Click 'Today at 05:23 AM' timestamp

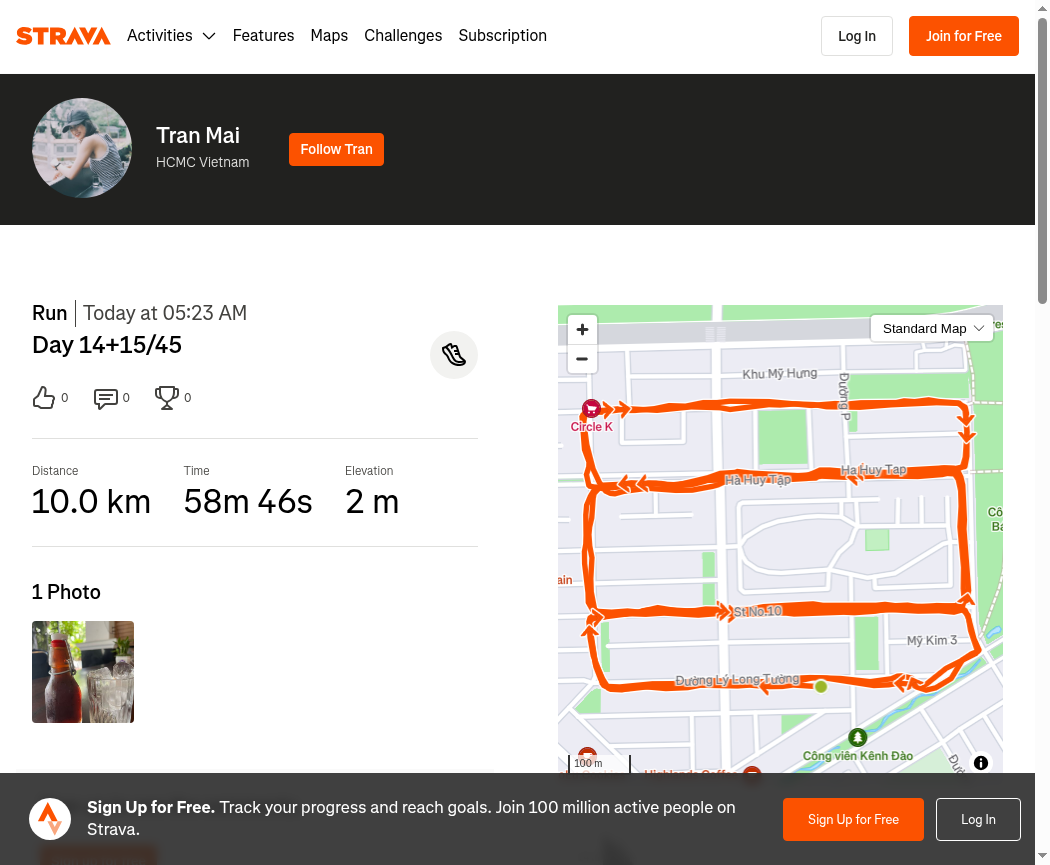tap(165, 313)
